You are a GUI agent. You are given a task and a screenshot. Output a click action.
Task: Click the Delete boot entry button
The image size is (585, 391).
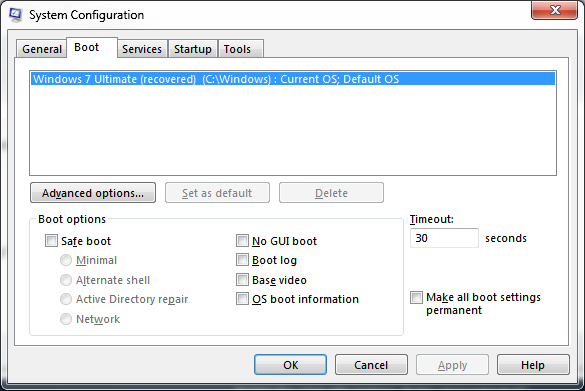tap(331, 193)
